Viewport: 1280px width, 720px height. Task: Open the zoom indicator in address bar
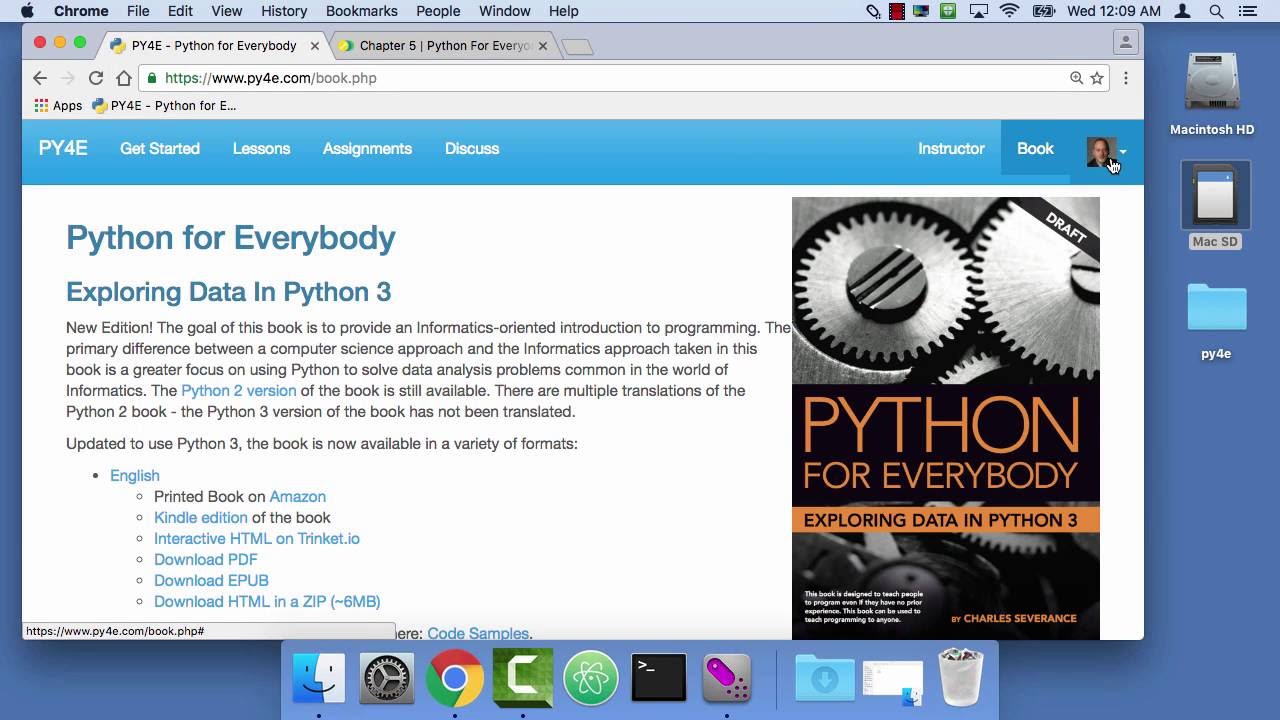[1077, 78]
